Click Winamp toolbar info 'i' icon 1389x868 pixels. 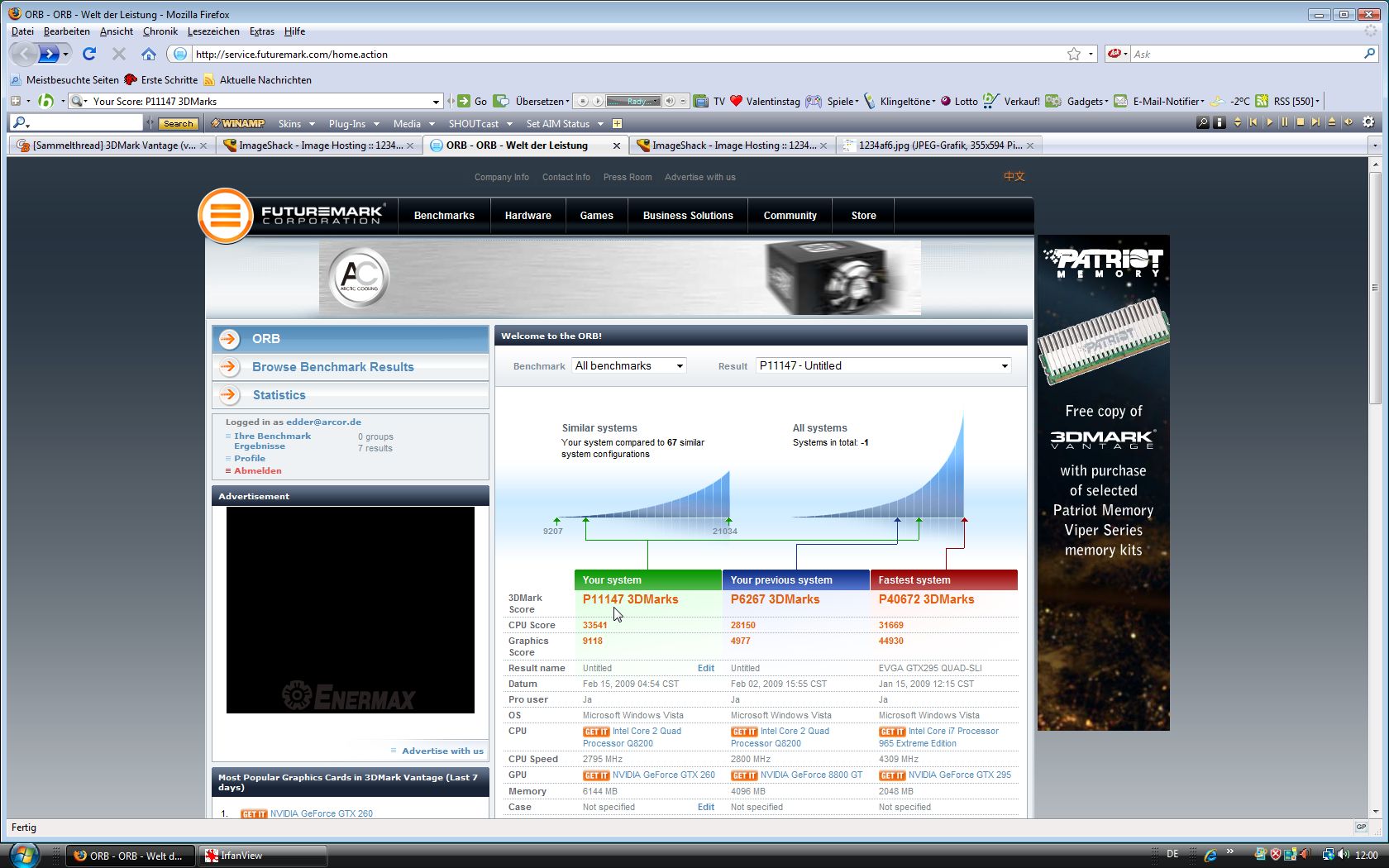(1220, 122)
